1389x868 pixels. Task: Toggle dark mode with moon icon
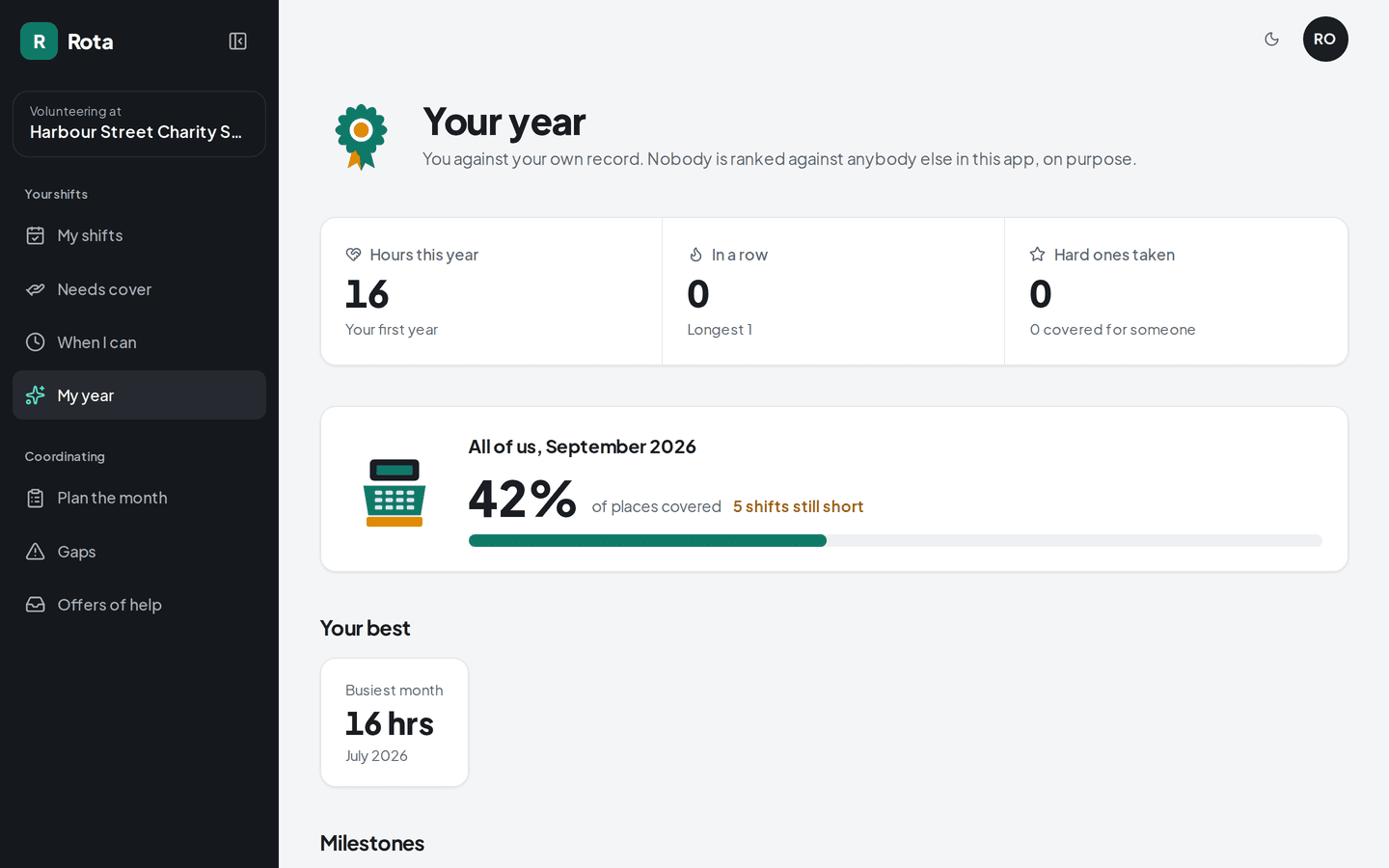(1271, 40)
